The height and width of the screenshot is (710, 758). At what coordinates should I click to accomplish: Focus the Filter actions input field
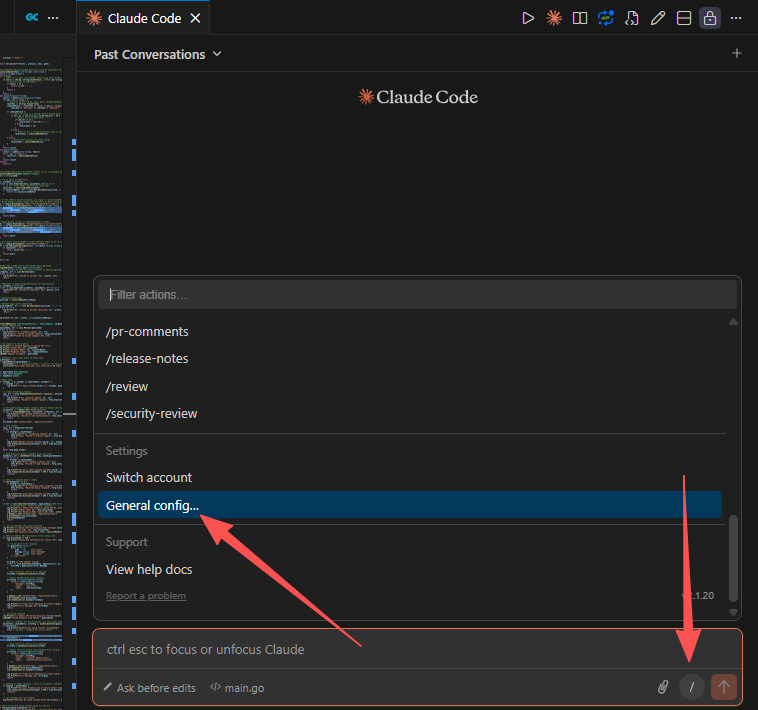pyautogui.click(x=417, y=294)
